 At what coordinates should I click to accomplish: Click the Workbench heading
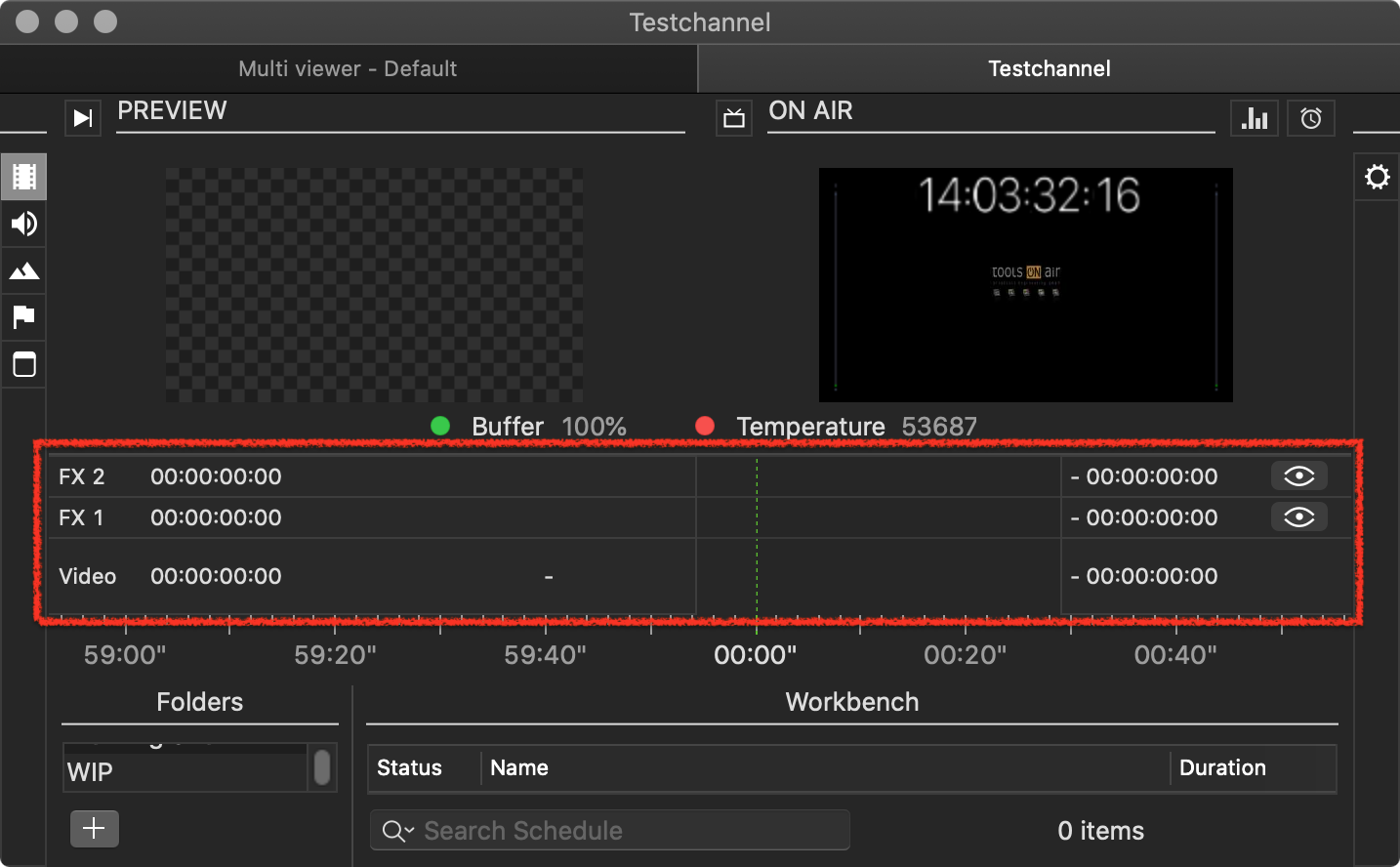tap(852, 702)
